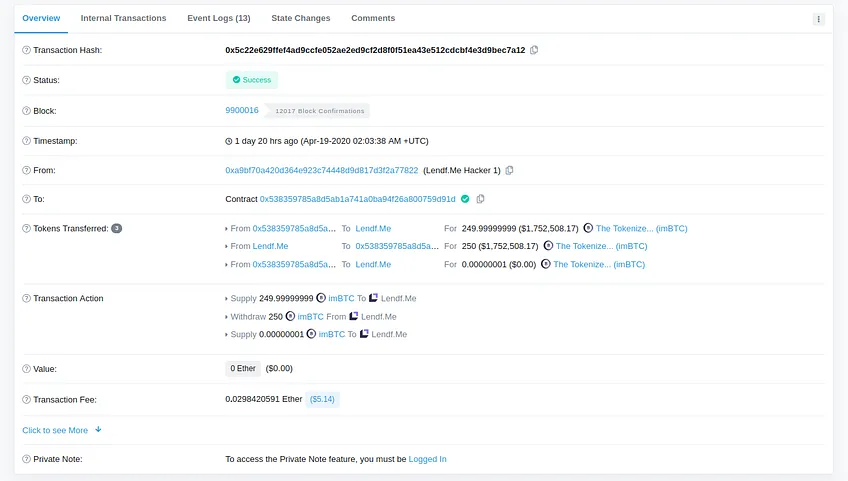Expand Click to see More
Viewport: 848px width, 481px height.
click(62, 430)
